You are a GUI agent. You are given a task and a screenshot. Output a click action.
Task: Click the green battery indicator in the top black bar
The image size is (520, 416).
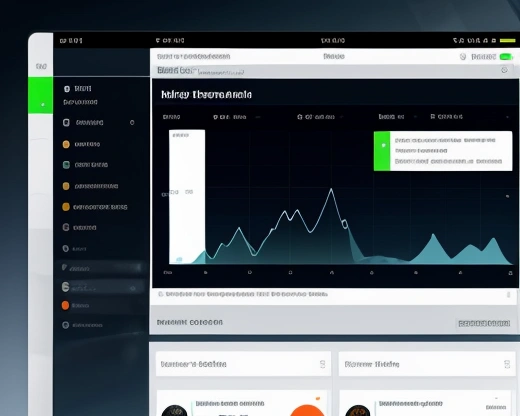(507, 40)
